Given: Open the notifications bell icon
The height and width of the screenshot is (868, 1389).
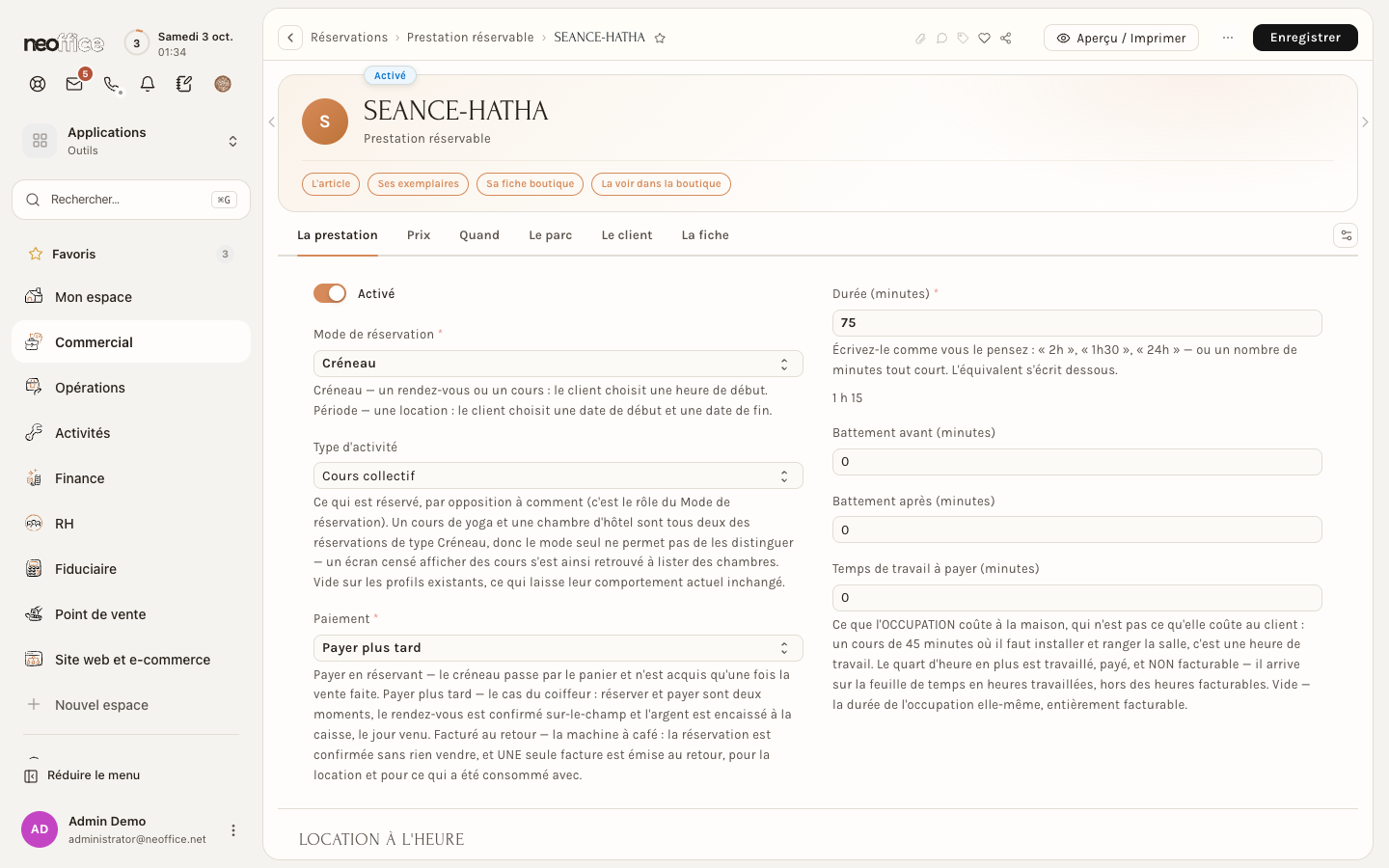Looking at the screenshot, I should 148,84.
